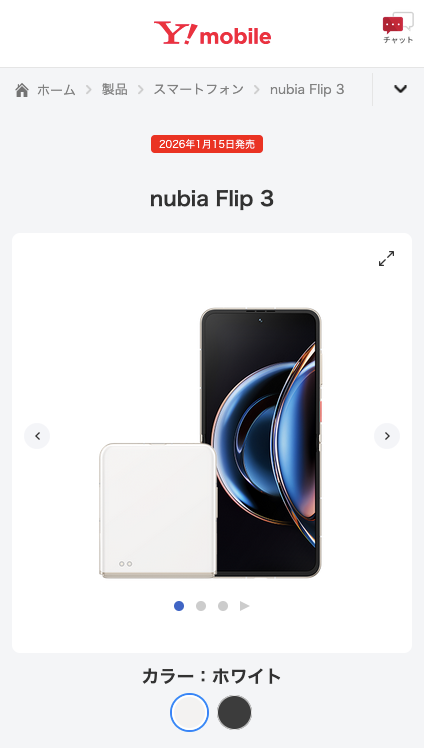Select the first carousel dot indicator
The height and width of the screenshot is (748, 424).
pyautogui.click(x=179, y=606)
